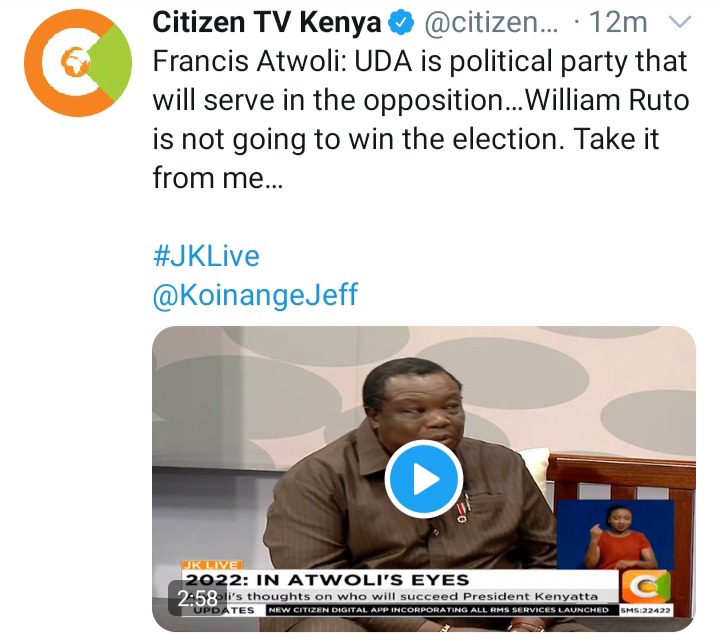The width and height of the screenshot is (720, 642).
Task: Click the orange JK LIVE tag
Action: click(212, 565)
